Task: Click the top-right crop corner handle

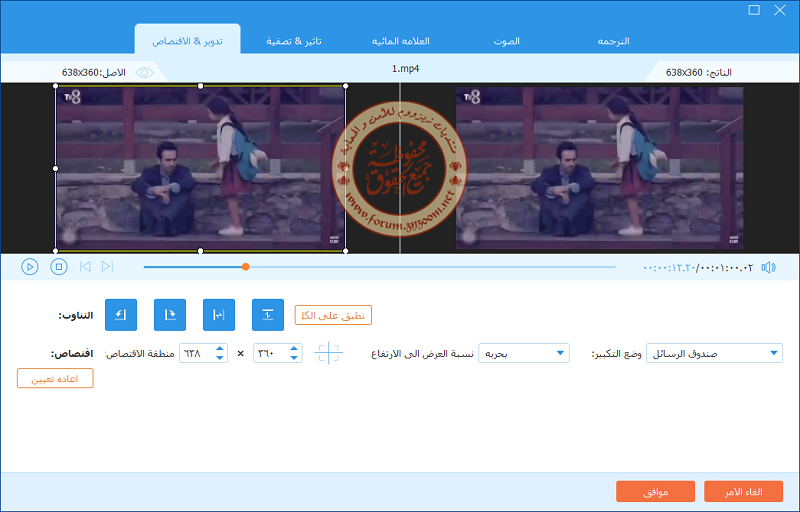Action: click(x=346, y=86)
